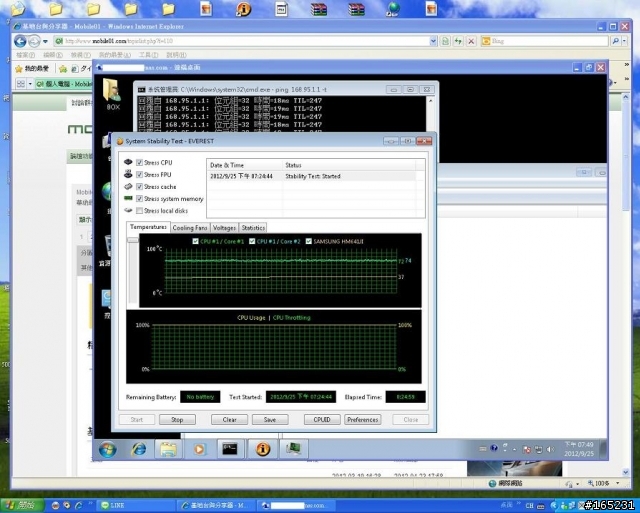Image resolution: width=640 pixels, height=513 pixels.
Task: Click Add to Favorites bar icon
Action: point(62,69)
